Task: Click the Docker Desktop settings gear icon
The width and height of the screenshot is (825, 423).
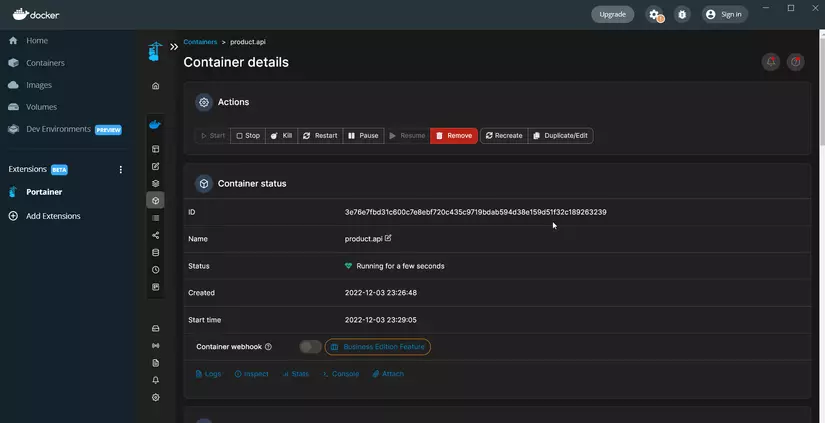Action: [x=655, y=15]
